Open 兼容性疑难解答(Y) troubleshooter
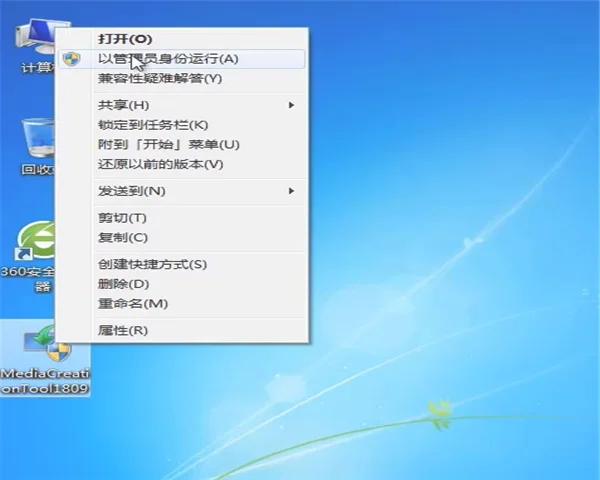 coord(160,78)
